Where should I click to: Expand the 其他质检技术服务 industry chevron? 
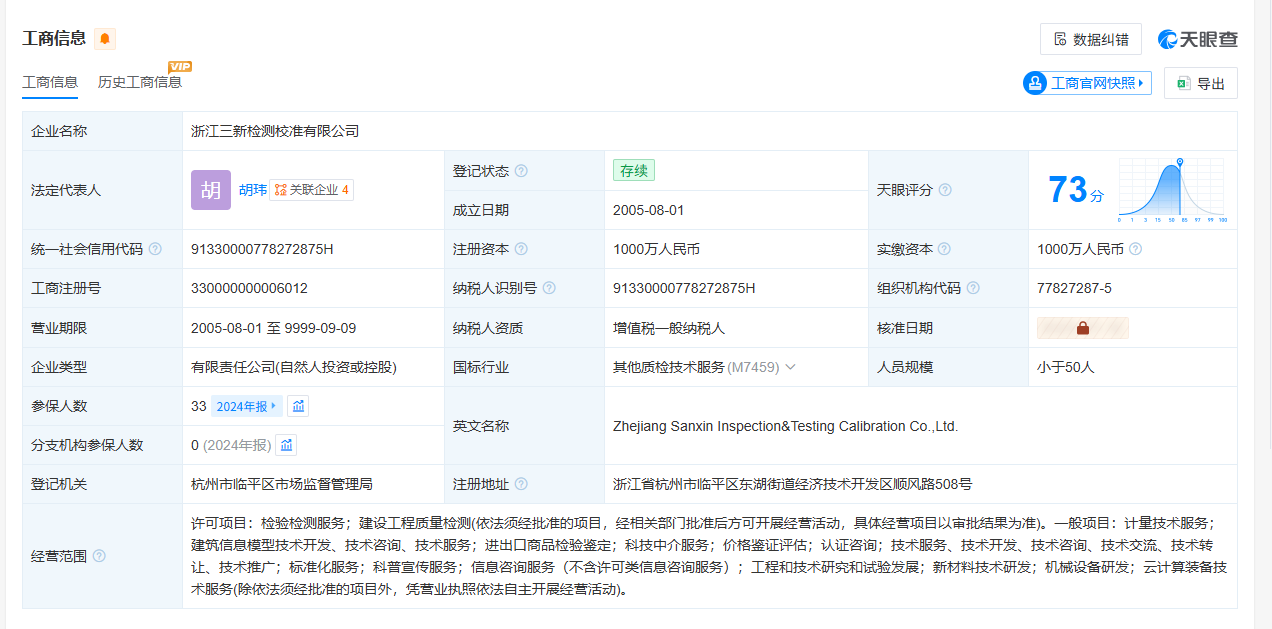click(x=790, y=367)
